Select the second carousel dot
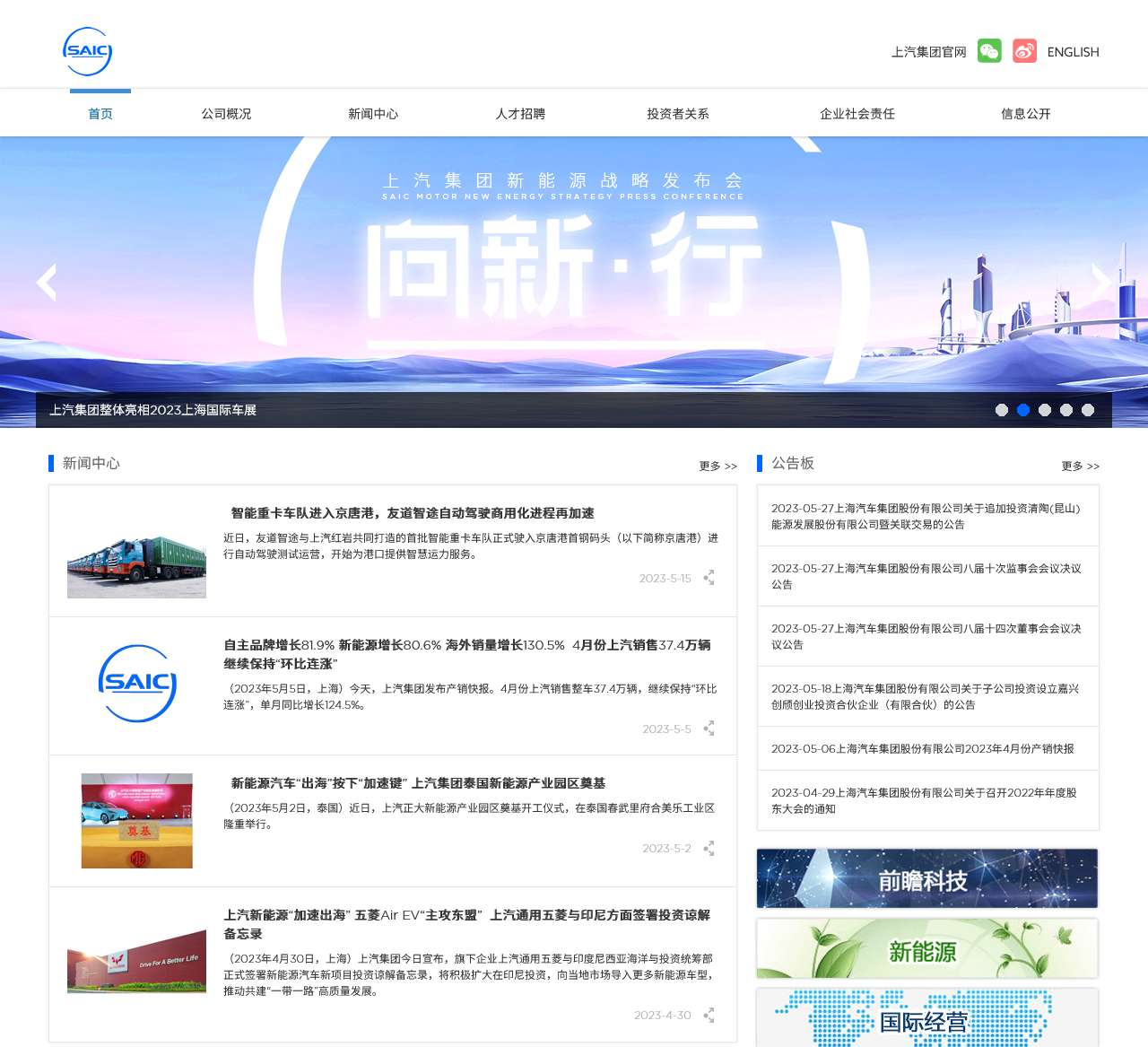Image resolution: width=1148 pixels, height=1047 pixels. (1023, 410)
